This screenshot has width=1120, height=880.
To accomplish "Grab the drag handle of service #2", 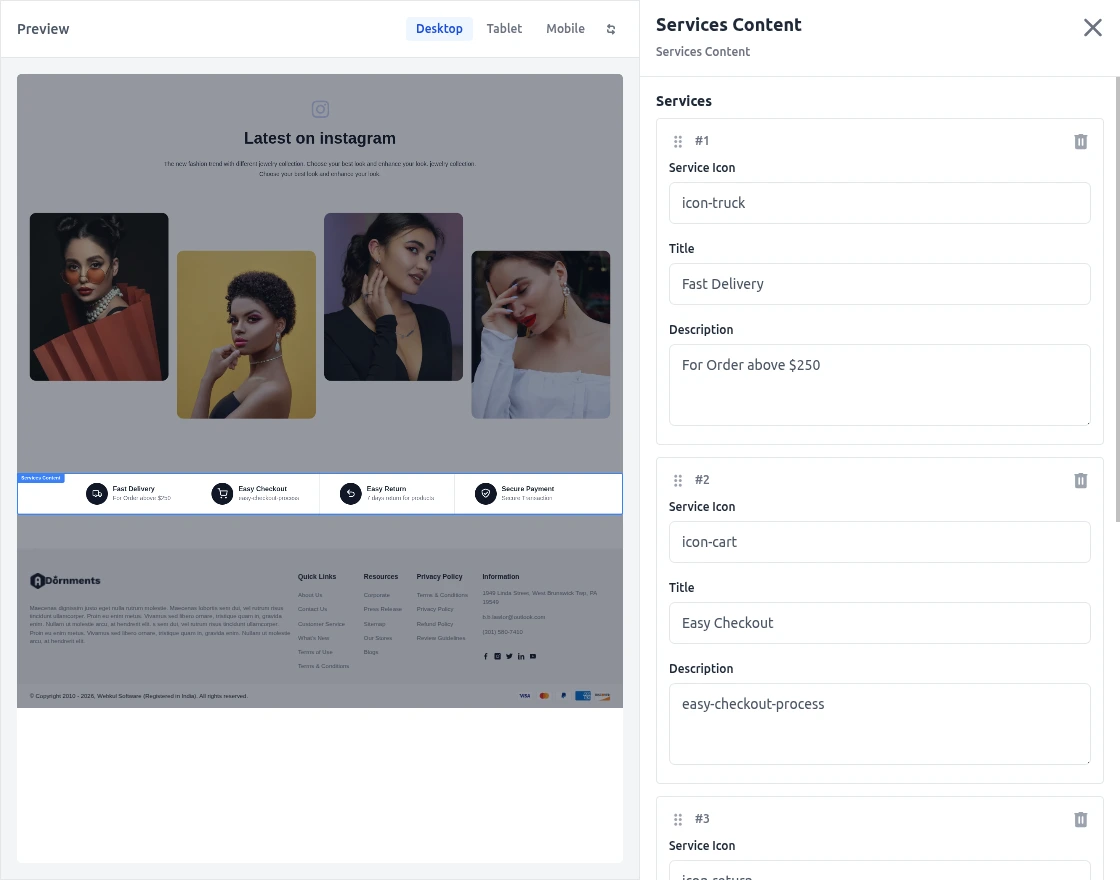I will 678,481.
